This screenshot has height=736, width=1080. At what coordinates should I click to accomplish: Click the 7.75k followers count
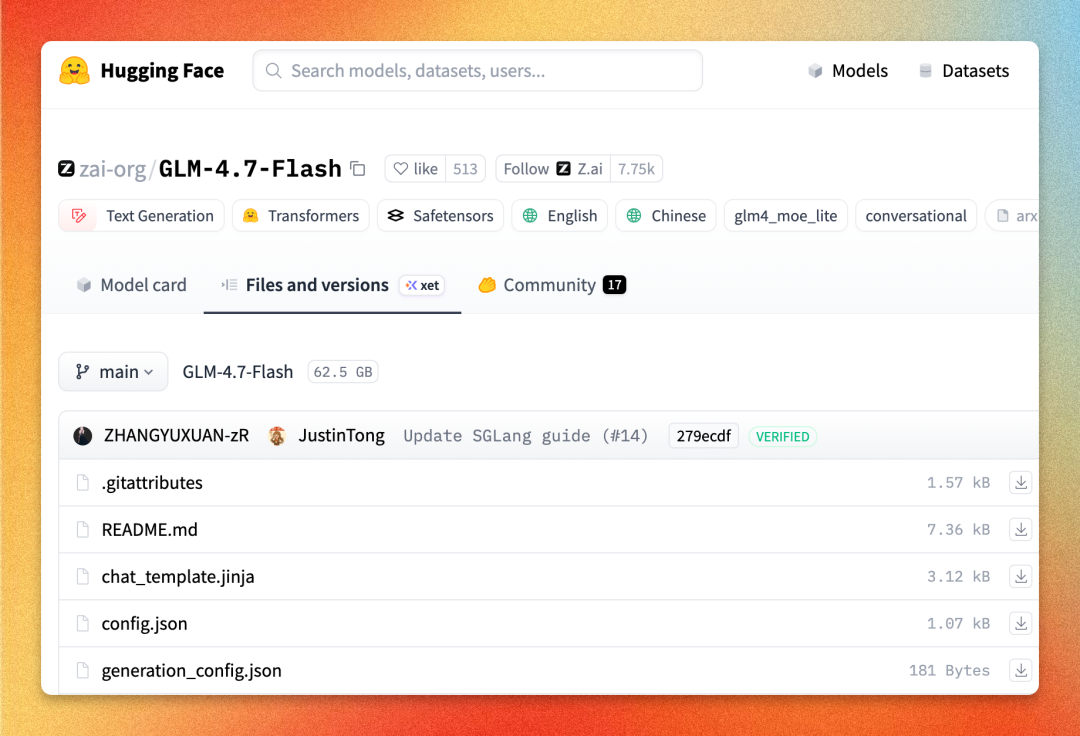click(x=636, y=169)
